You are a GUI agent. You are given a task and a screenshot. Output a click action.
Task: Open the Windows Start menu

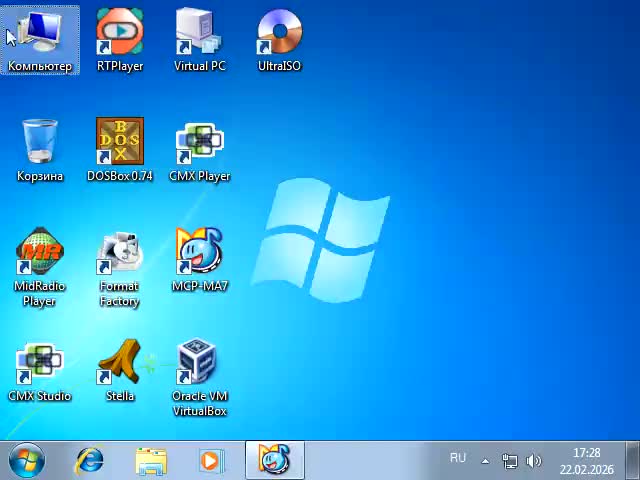coord(26,460)
